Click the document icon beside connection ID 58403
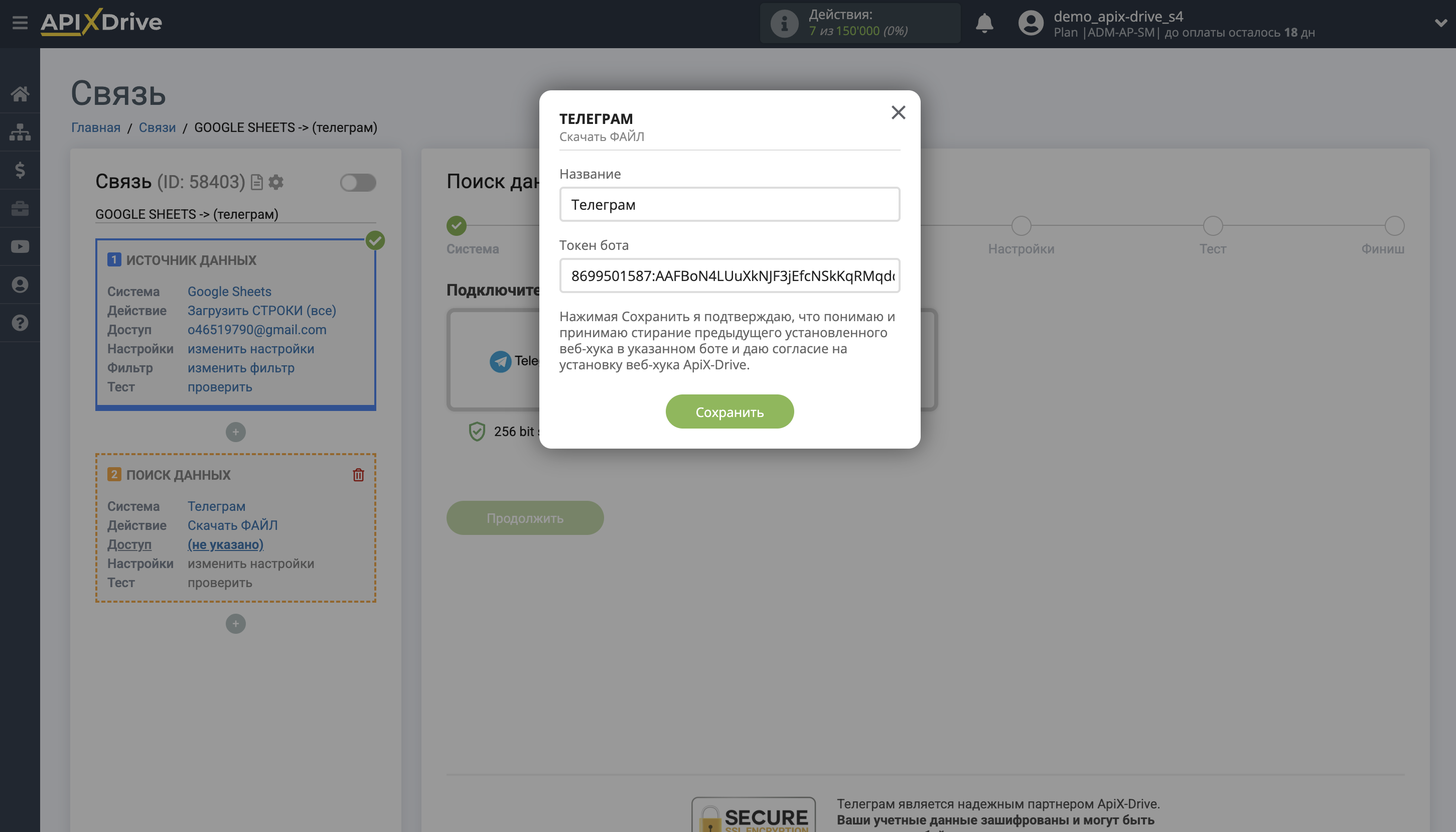The height and width of the screenshot is (832, 1456). [x=256, y=182]
